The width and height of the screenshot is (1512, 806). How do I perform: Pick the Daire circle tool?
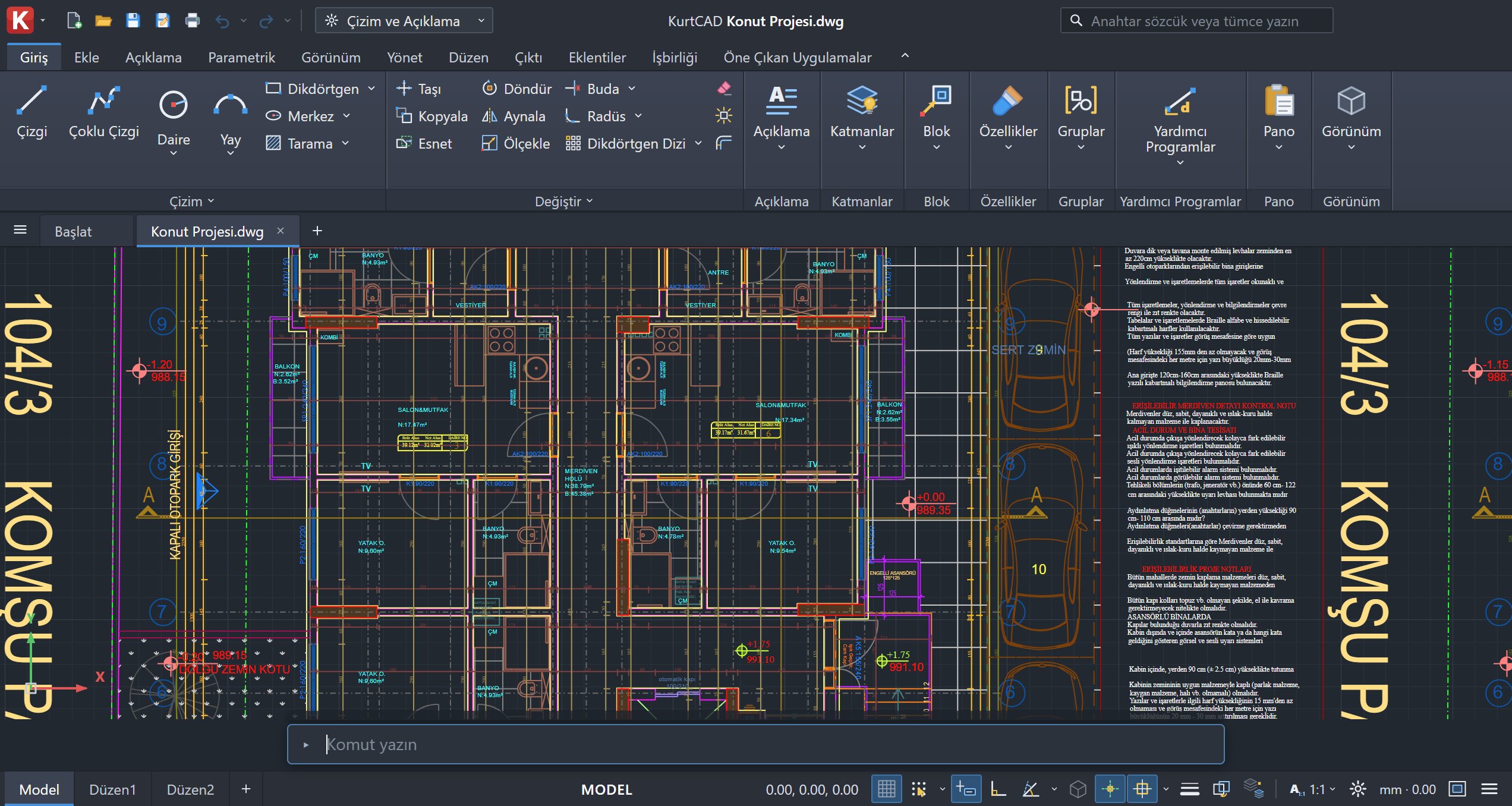(174, 121)
